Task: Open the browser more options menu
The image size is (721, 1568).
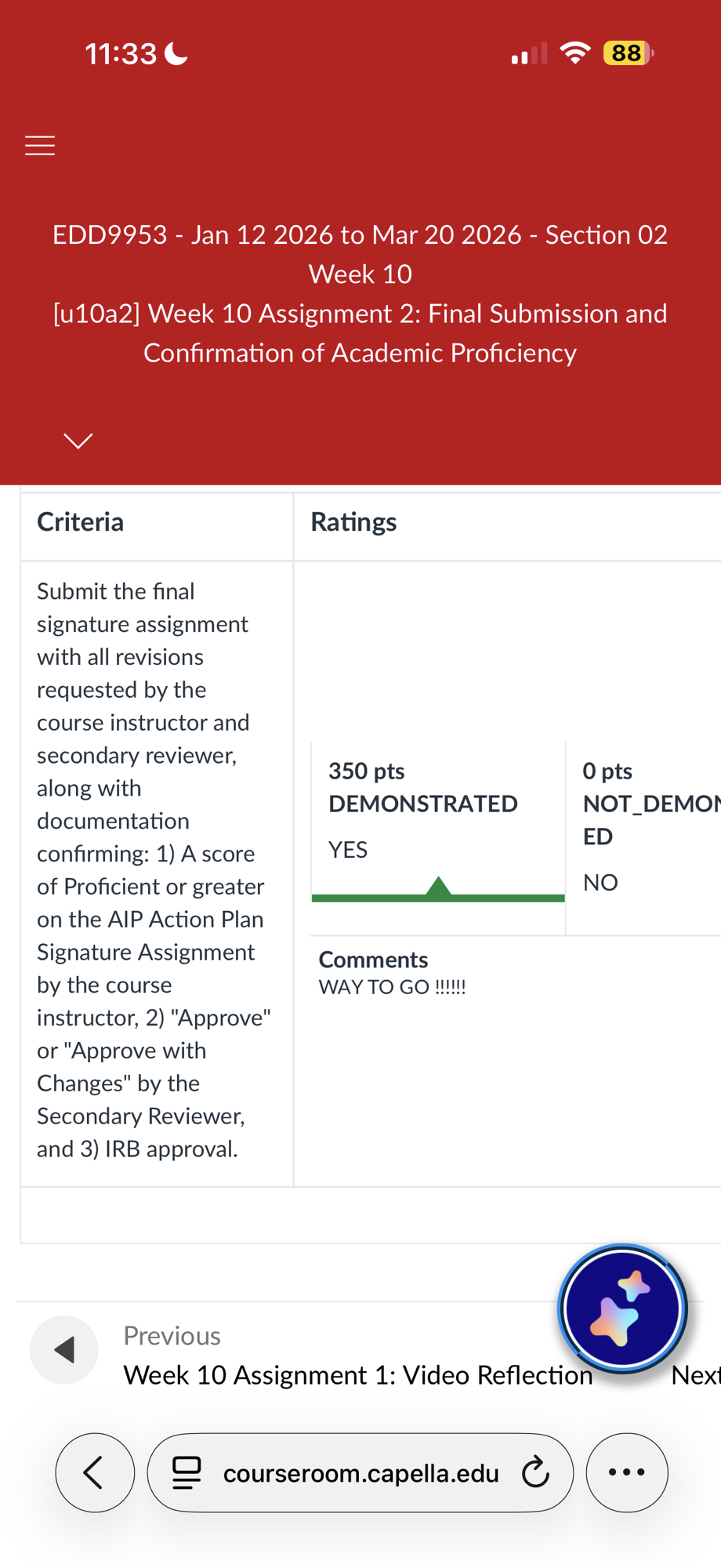Action: [627, 1472]
